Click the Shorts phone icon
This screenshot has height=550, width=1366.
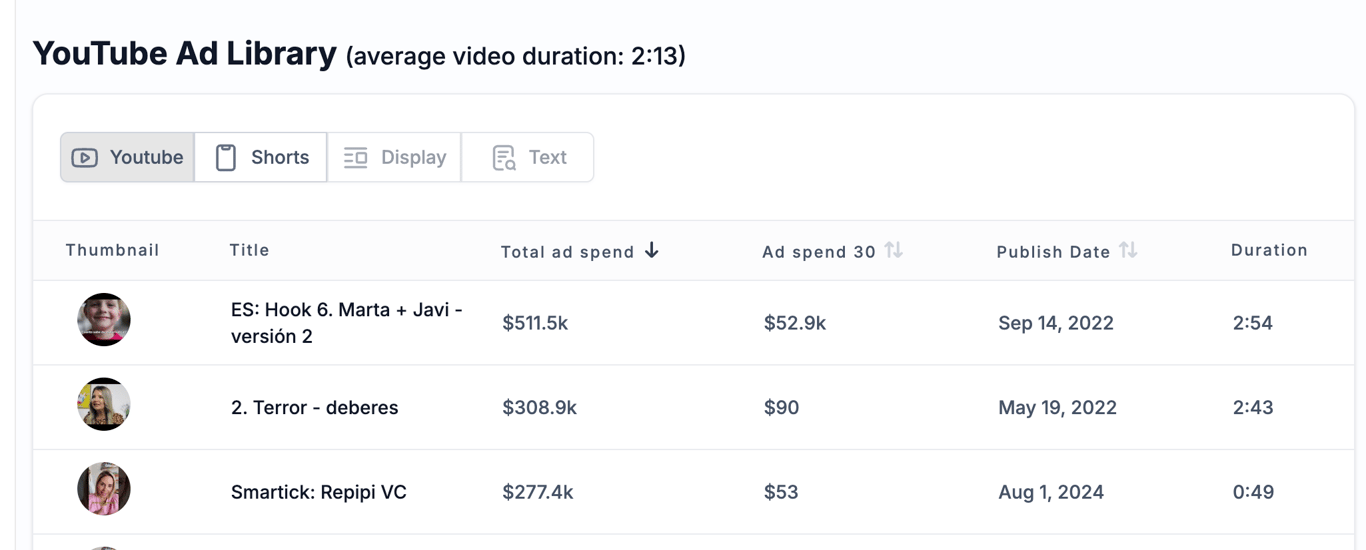[x=226, y=158]
